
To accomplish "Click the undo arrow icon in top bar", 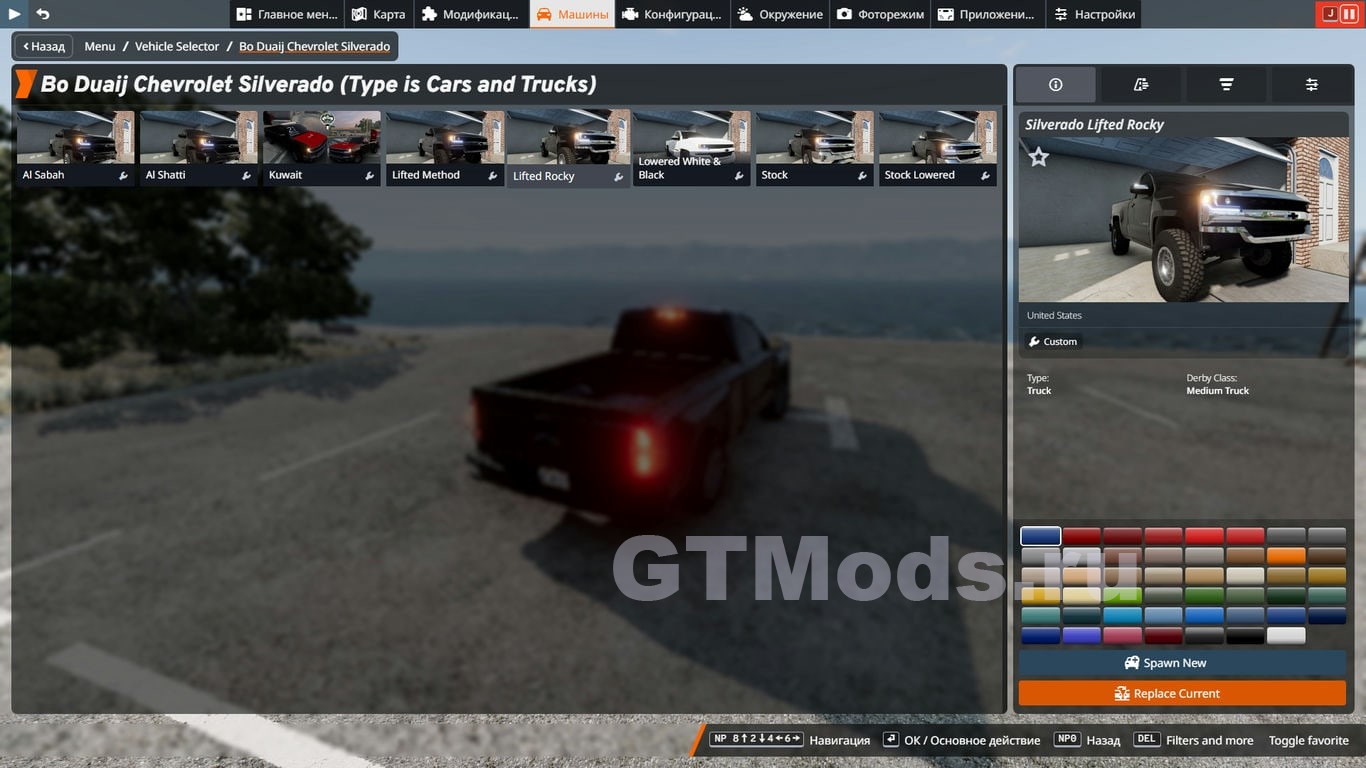I will pos(43,14).
